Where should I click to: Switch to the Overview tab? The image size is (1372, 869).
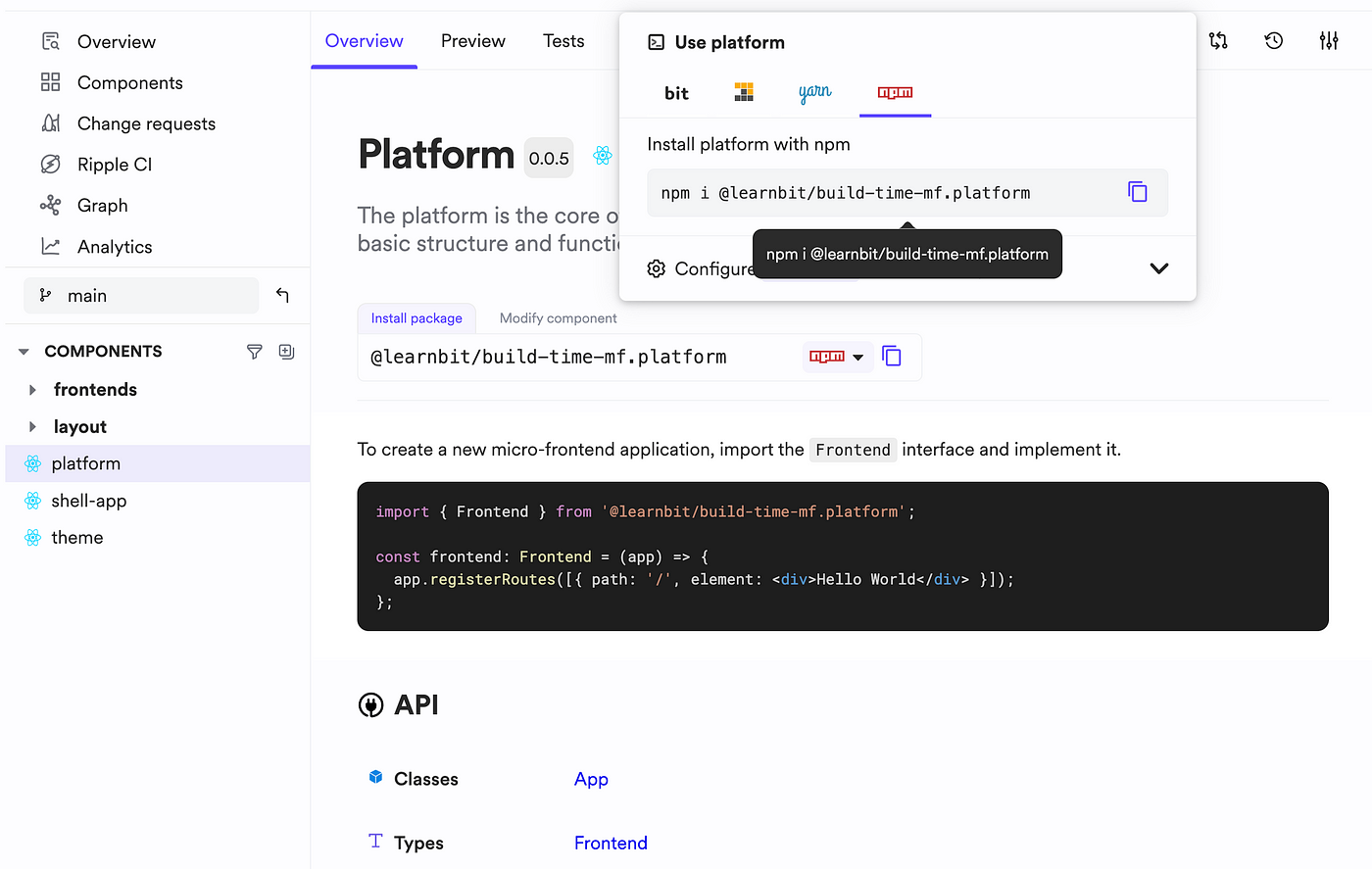pos(364,41)
